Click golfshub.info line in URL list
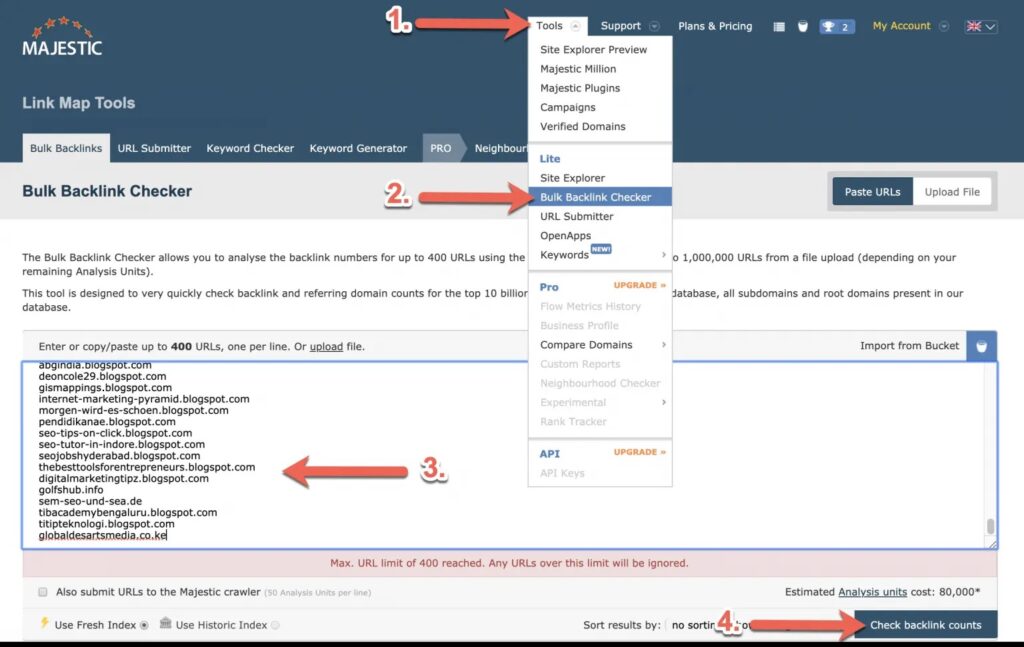 71,490
